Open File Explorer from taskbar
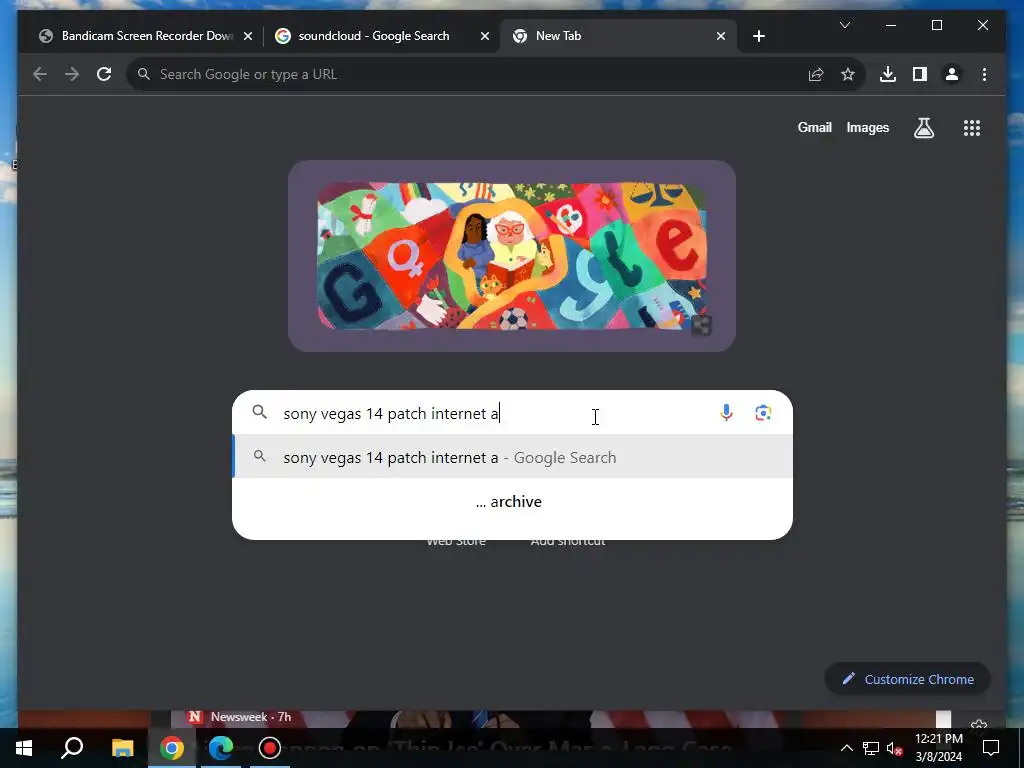This screenshot has width=1024, height=768. click(122, 748)
